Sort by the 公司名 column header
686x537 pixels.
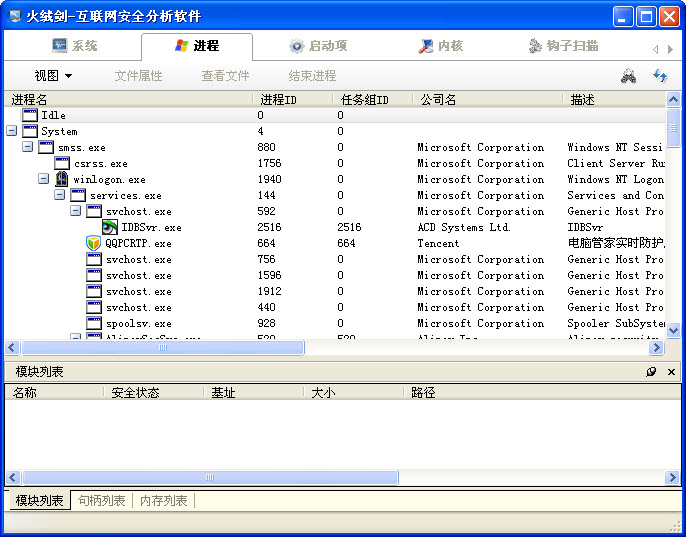[488, 100]
